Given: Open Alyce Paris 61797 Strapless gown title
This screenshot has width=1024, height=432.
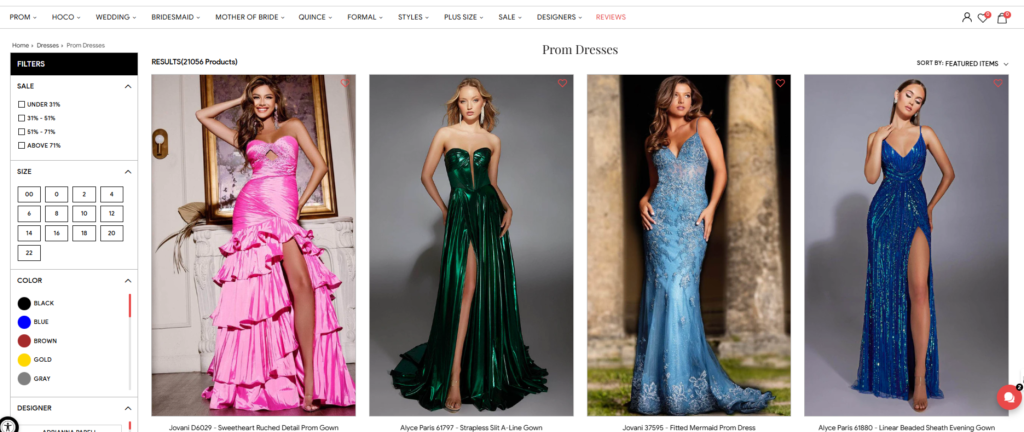Looking at the screenshot, I should tap(471, 428).
